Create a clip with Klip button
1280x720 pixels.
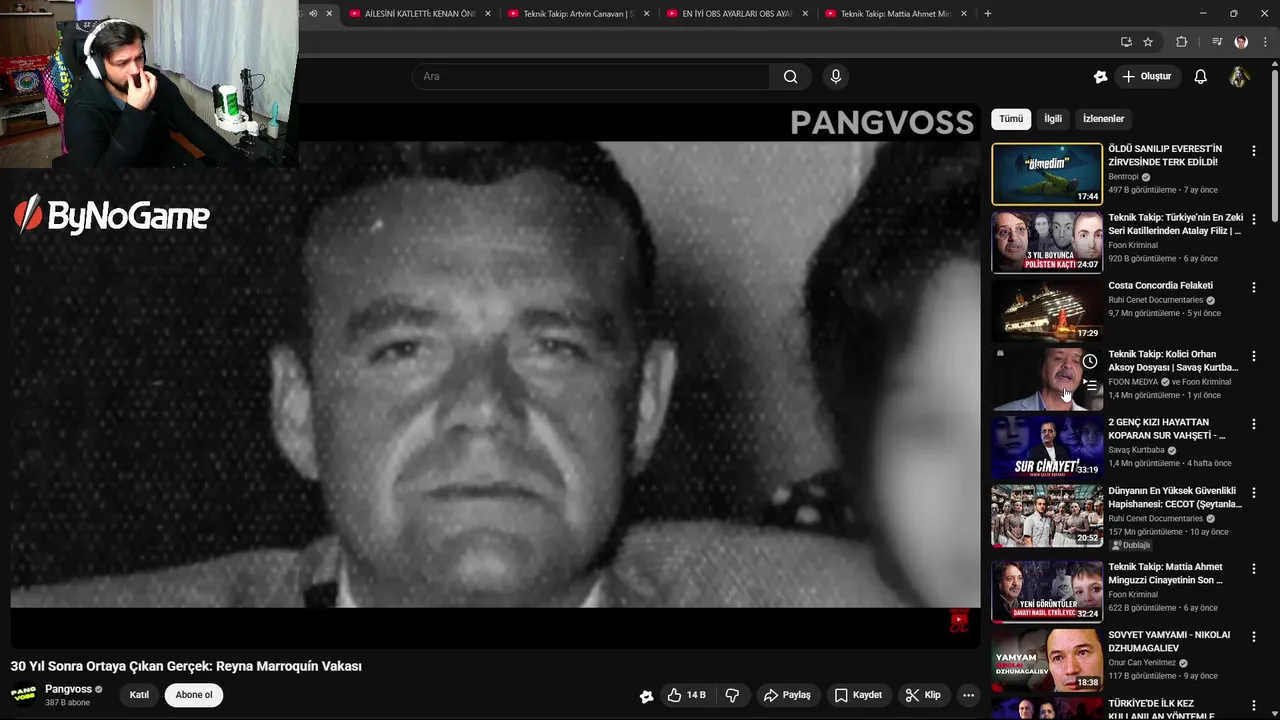pos(923,695)
